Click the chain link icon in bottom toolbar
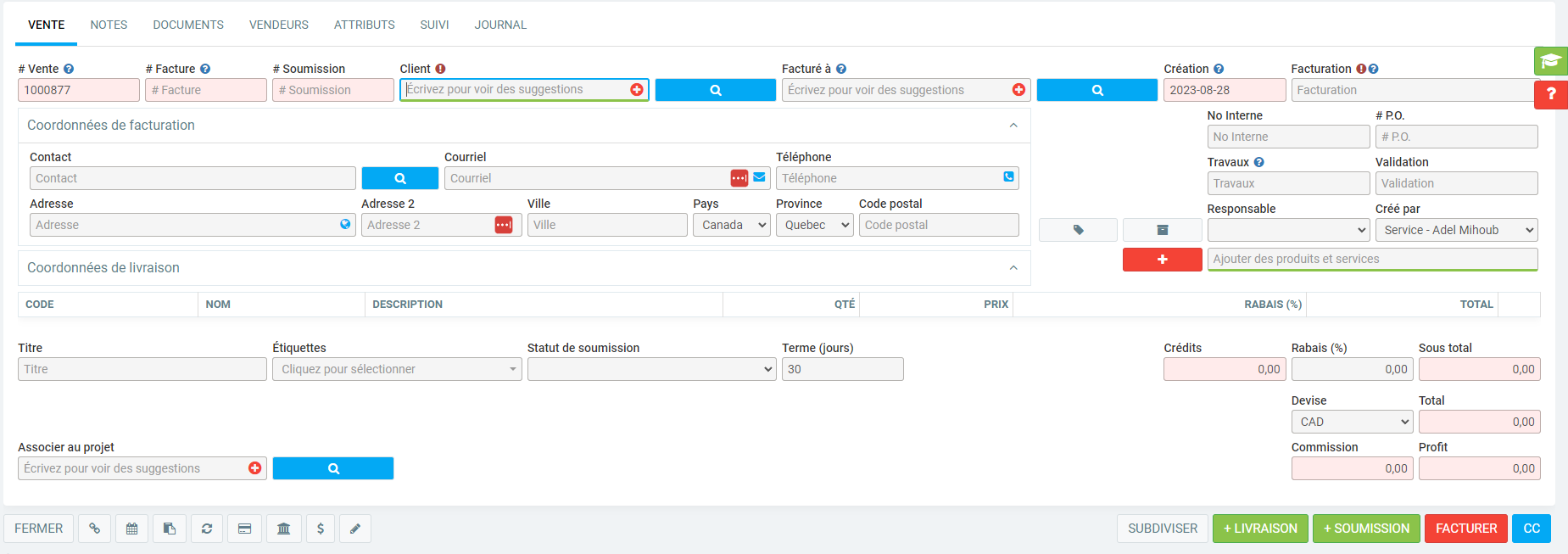 [95, 529]
